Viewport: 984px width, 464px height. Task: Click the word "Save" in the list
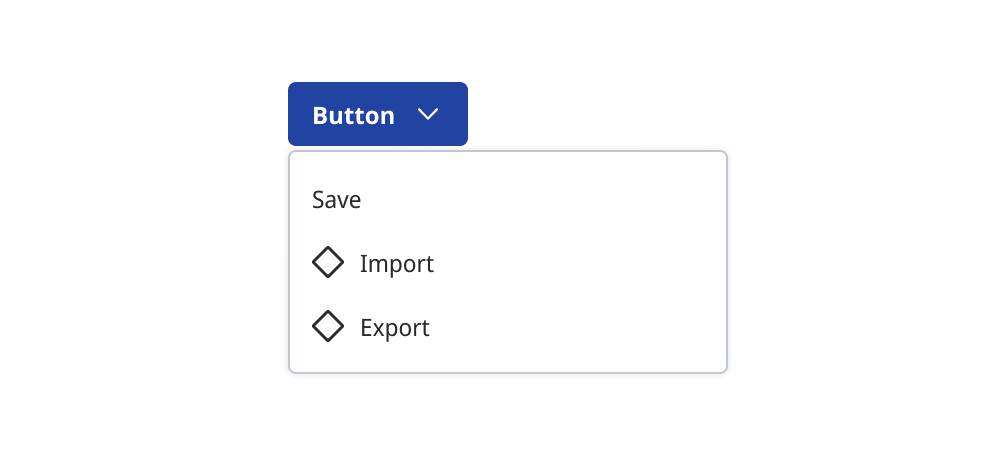pos(337,200)
